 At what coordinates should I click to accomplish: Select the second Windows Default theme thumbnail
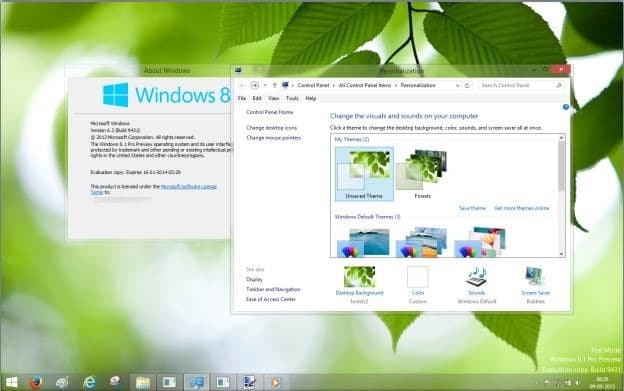(x=421, y=242)
